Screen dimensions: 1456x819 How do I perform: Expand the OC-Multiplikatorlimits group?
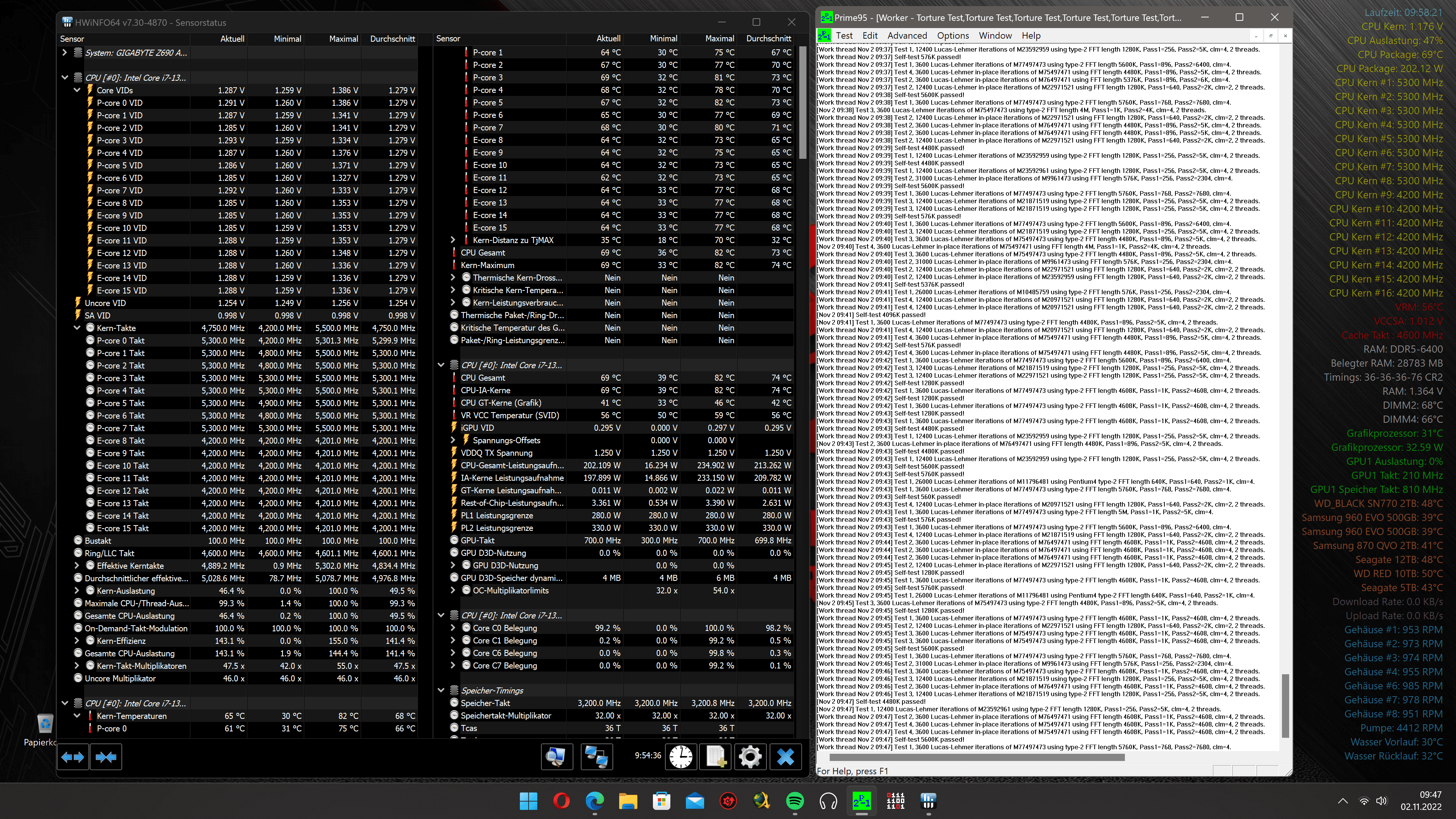click(x=453, y=591)
